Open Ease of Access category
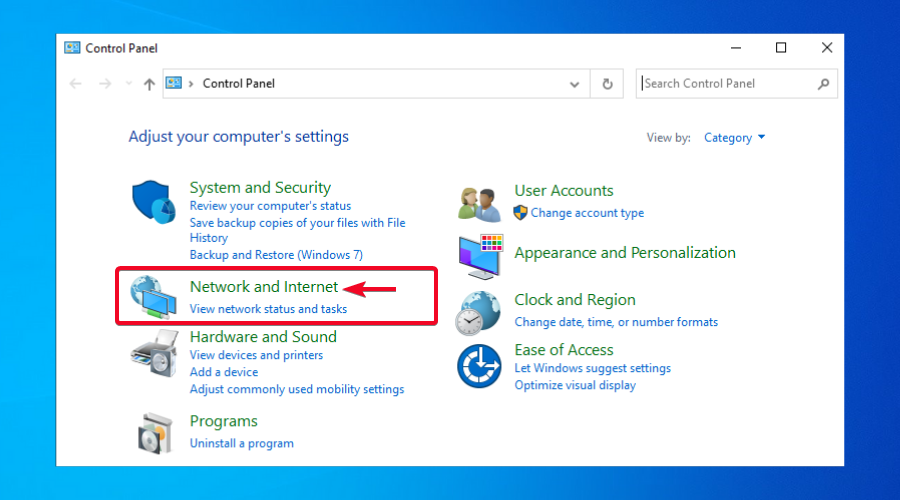 (x=564, y=350)
